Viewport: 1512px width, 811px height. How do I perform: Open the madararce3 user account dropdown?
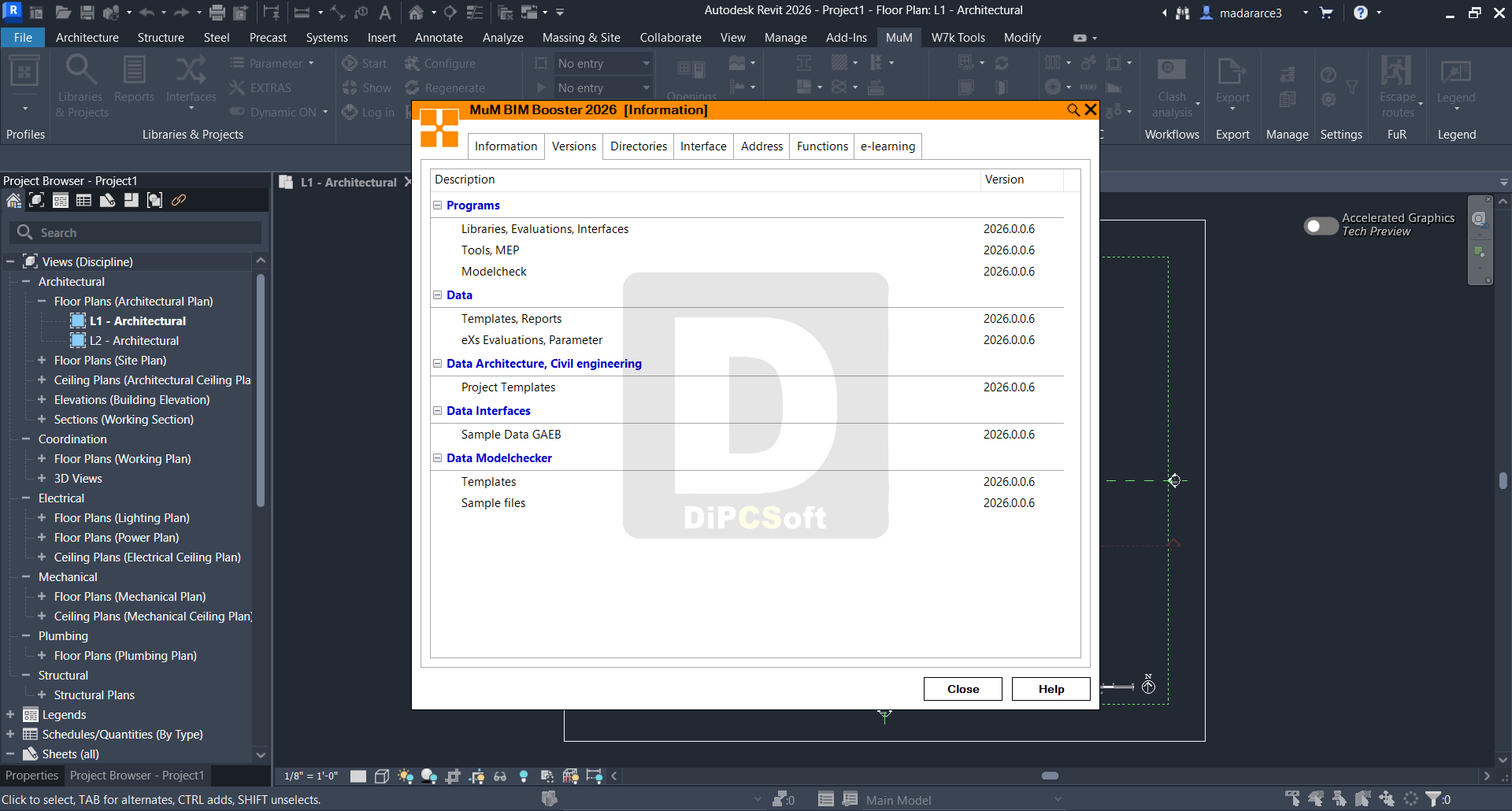[x=1305, y=13]
